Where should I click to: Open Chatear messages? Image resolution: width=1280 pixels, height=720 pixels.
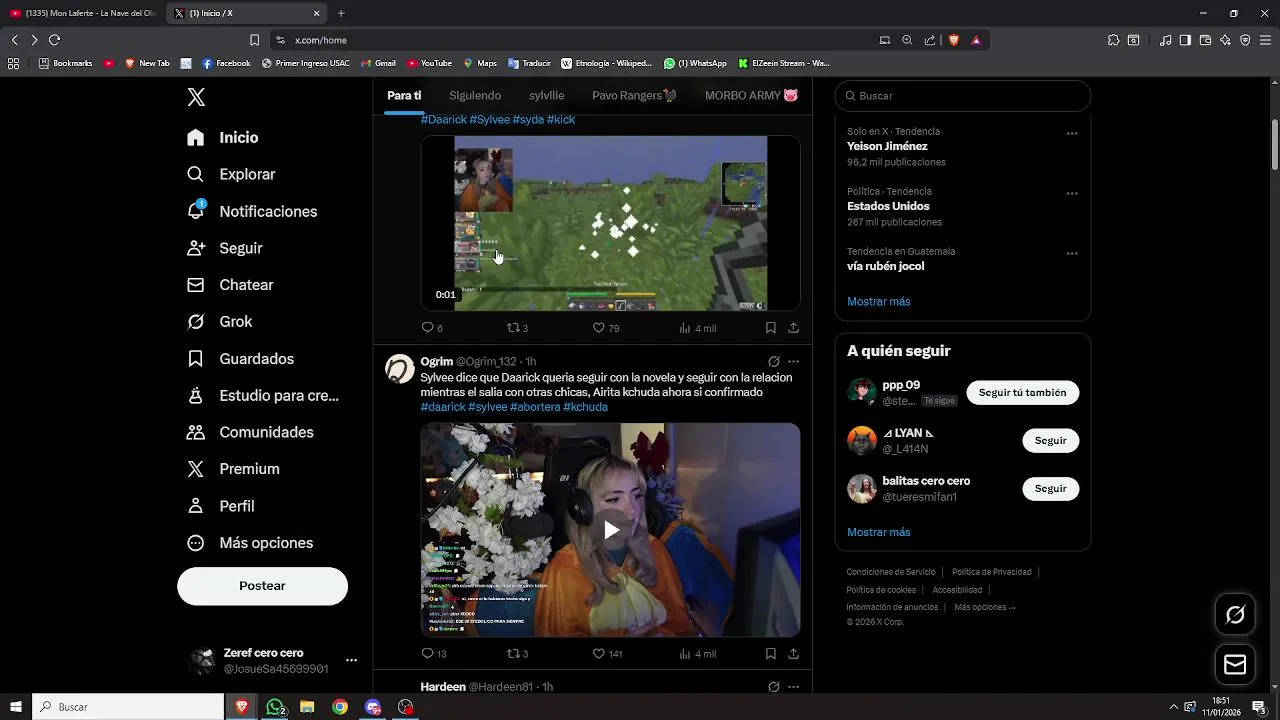pos(230,285)
